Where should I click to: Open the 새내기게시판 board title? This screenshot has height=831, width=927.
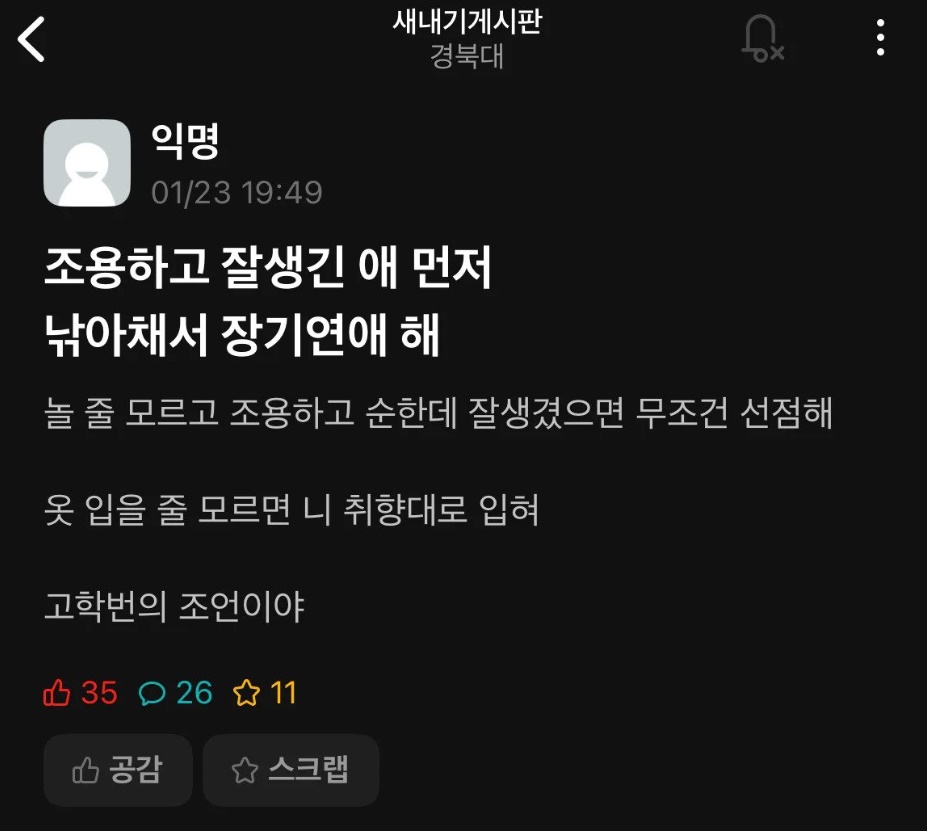pyautogui.click(x=467, y=22)
